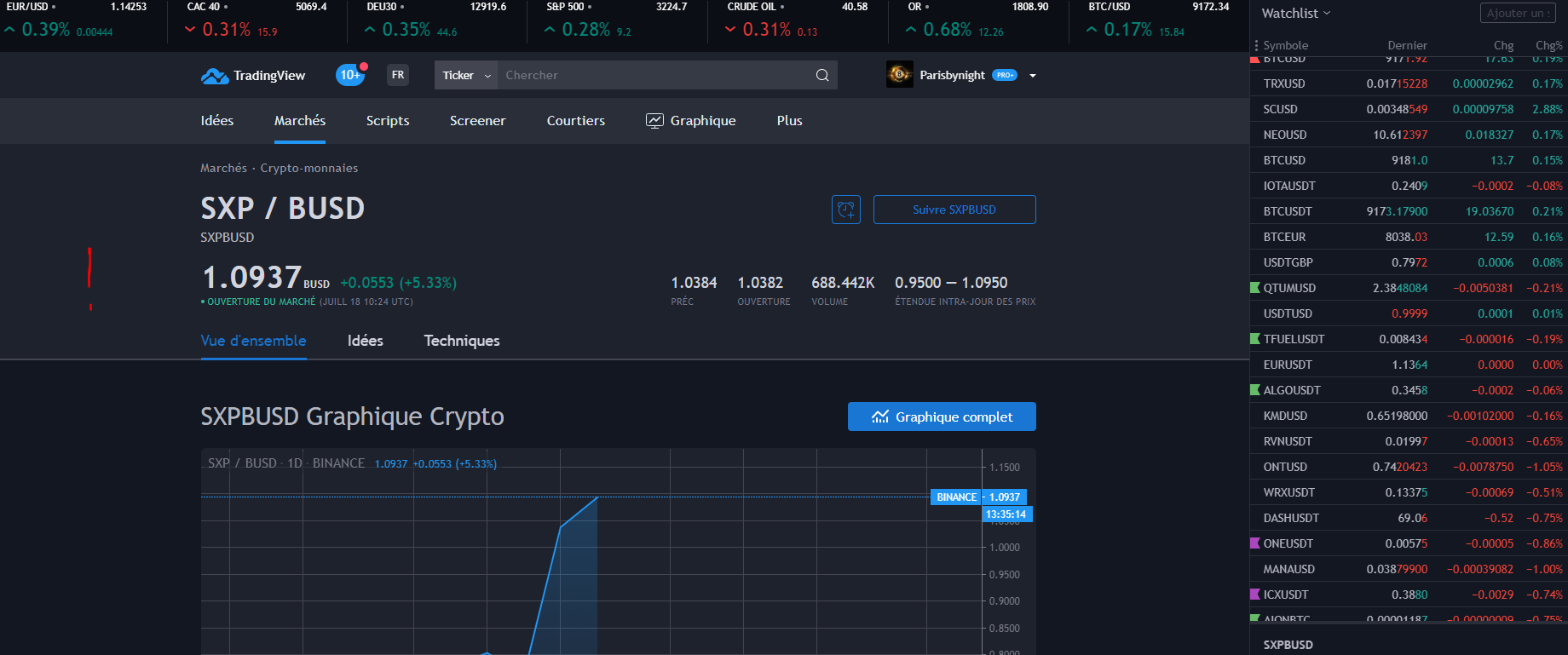Click DEU30 ticker in top bar
The height and width of the screenshot is (655, 1568).
(436, 20)
